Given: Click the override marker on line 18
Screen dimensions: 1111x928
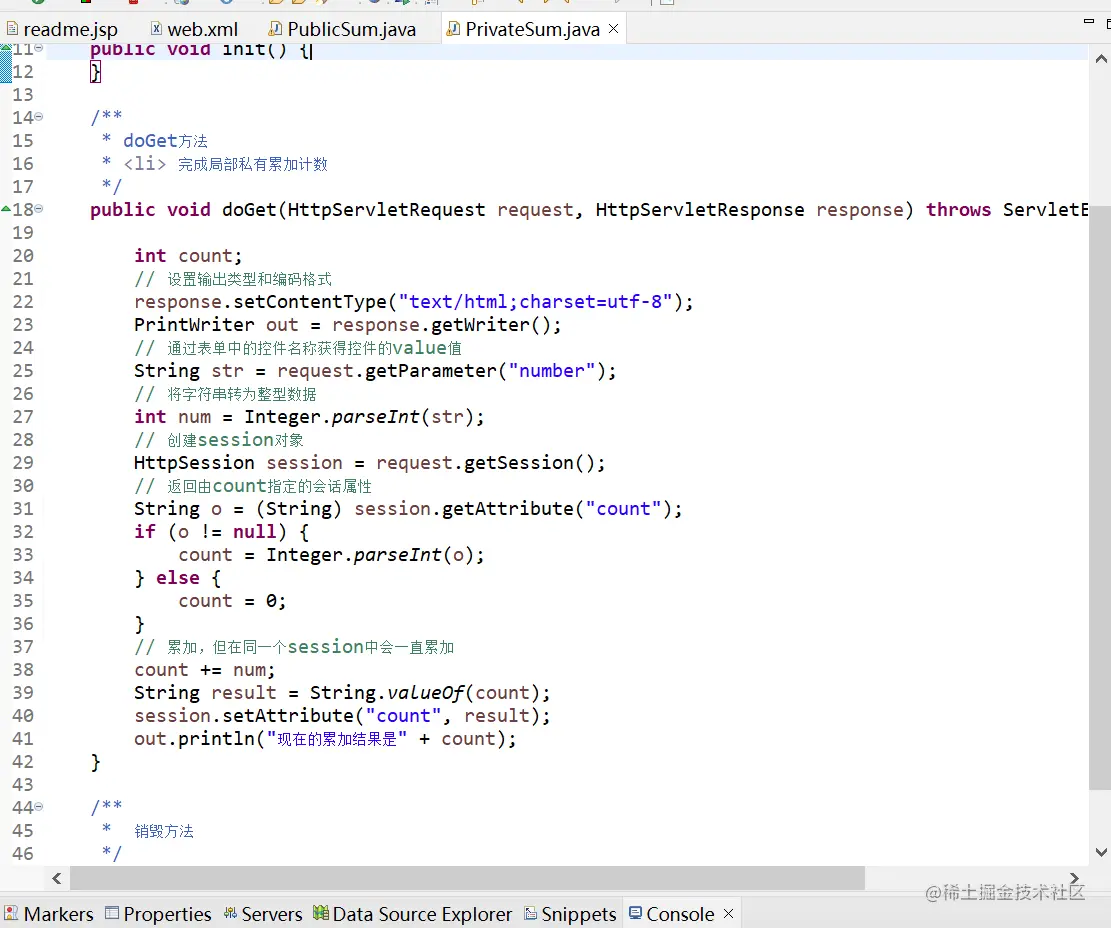Looking at the screenshot, I should pos(6,209).
